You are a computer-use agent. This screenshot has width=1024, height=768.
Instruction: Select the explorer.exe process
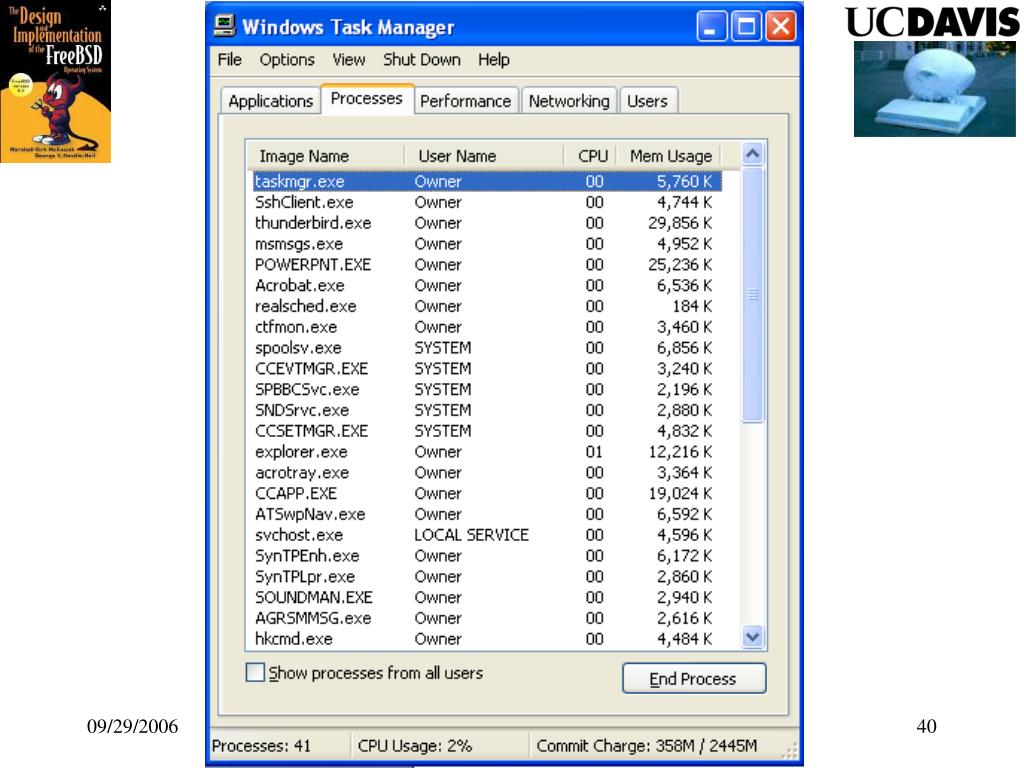487,452
